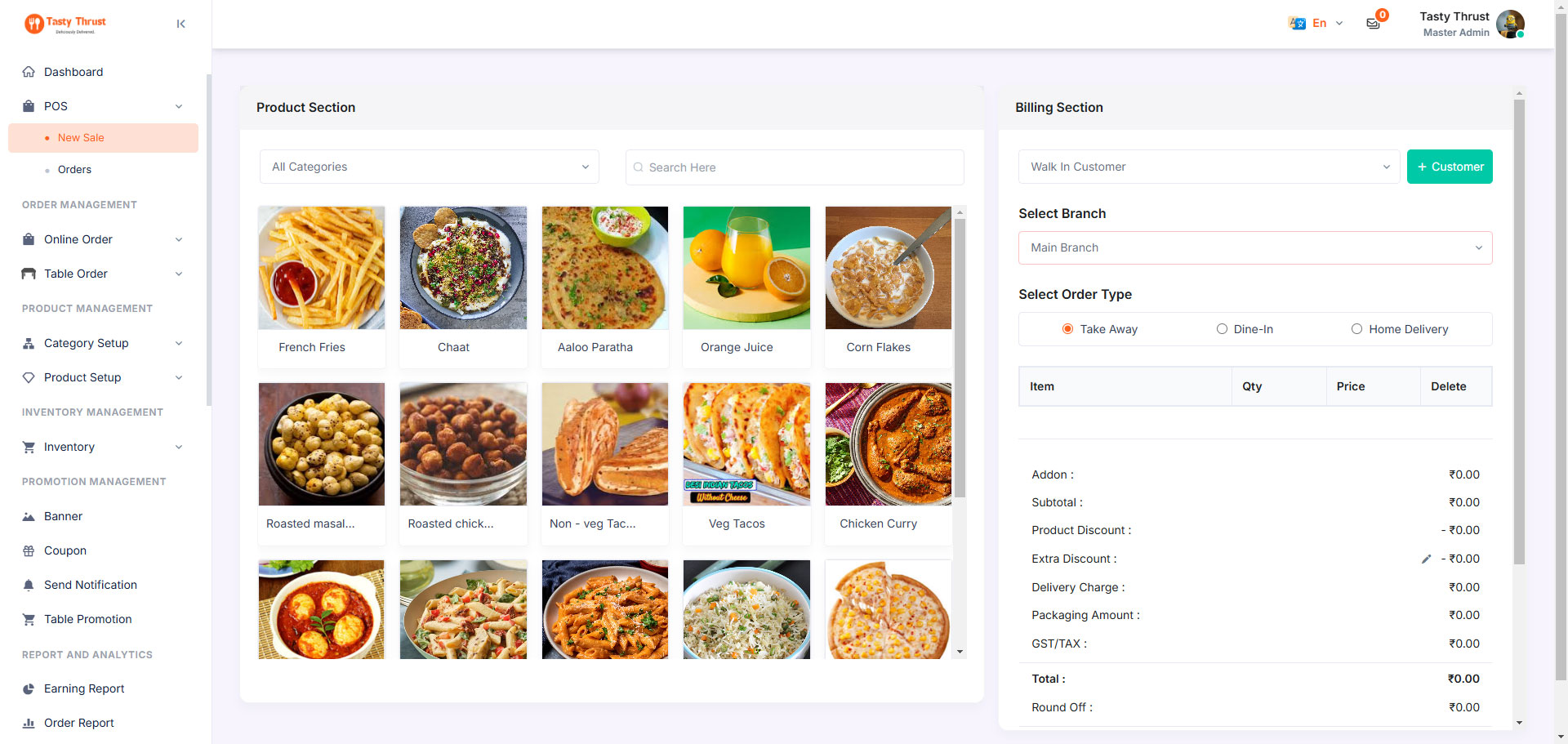Screen dimensions: 1568x744
Task: Open the Main Branch dropdown
Action: click(x=1255, y=247)
